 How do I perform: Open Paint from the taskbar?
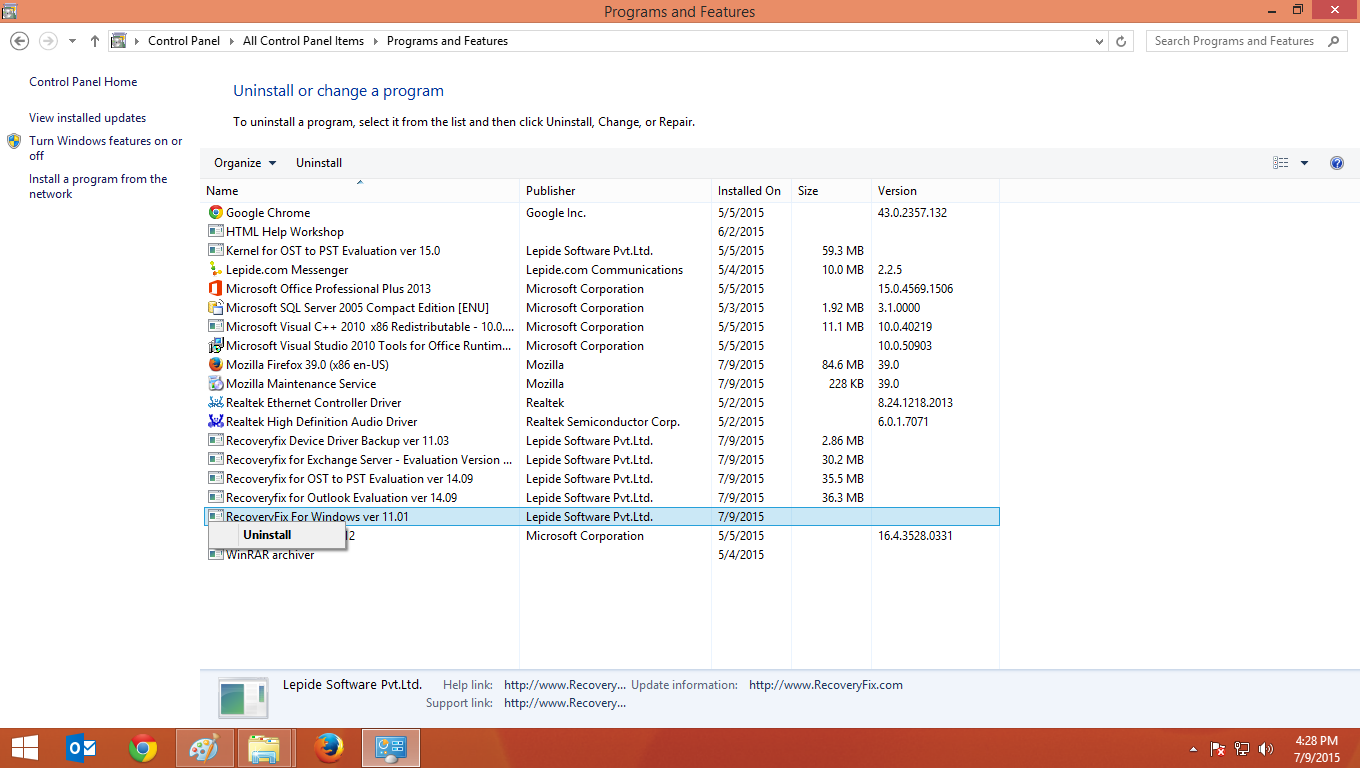(x=204, y=748)
